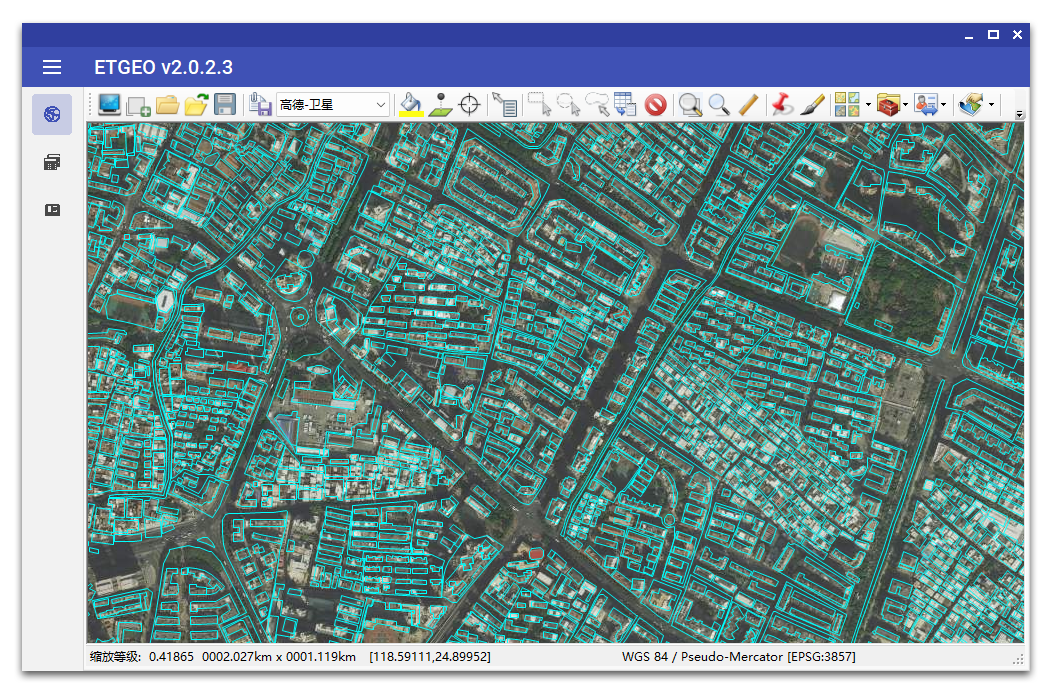
Task: Expand the layers stack dropdown arrow
Action: [991, 104]
